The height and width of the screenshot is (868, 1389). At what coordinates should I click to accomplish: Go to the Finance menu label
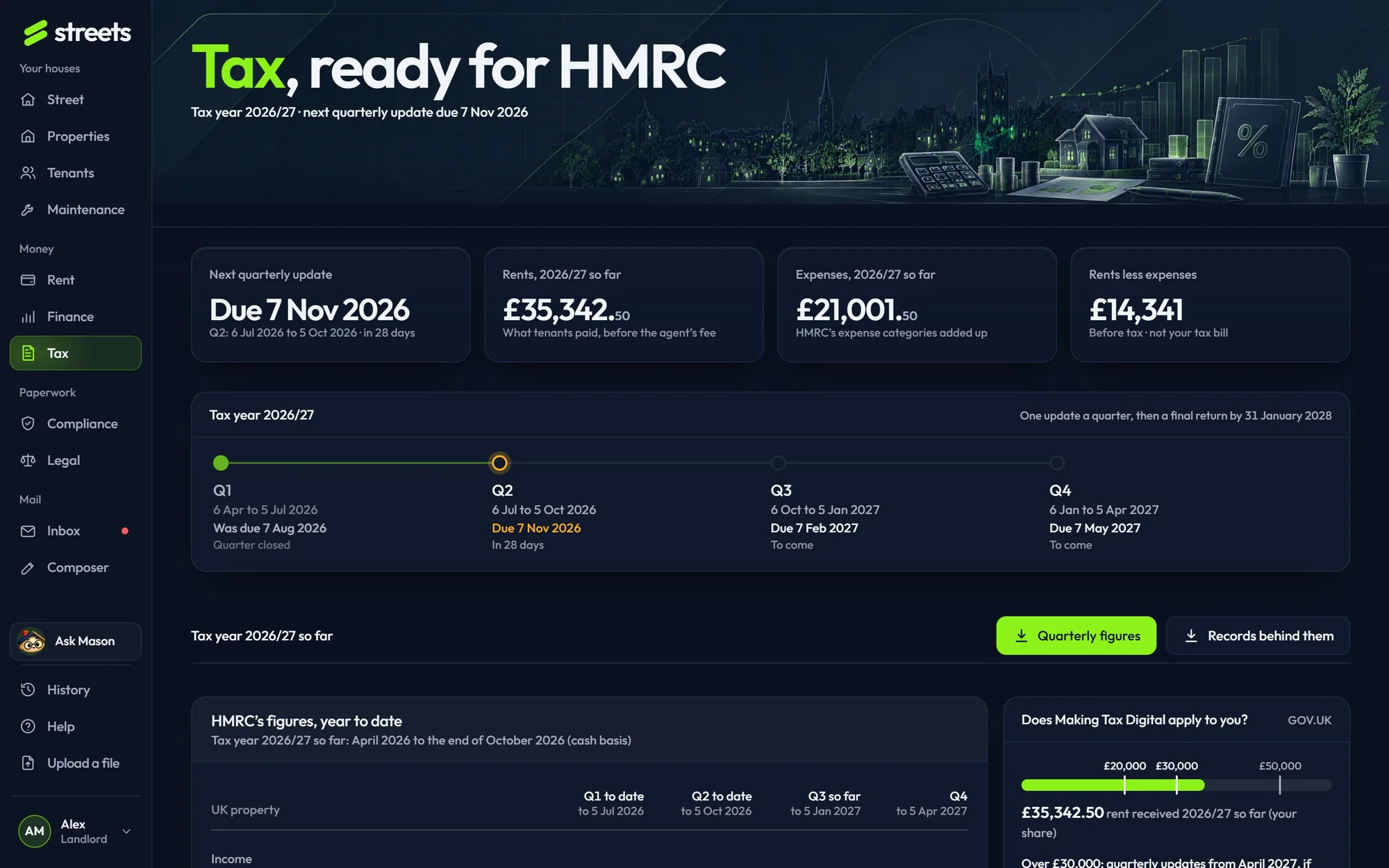[x=70, y=317]
